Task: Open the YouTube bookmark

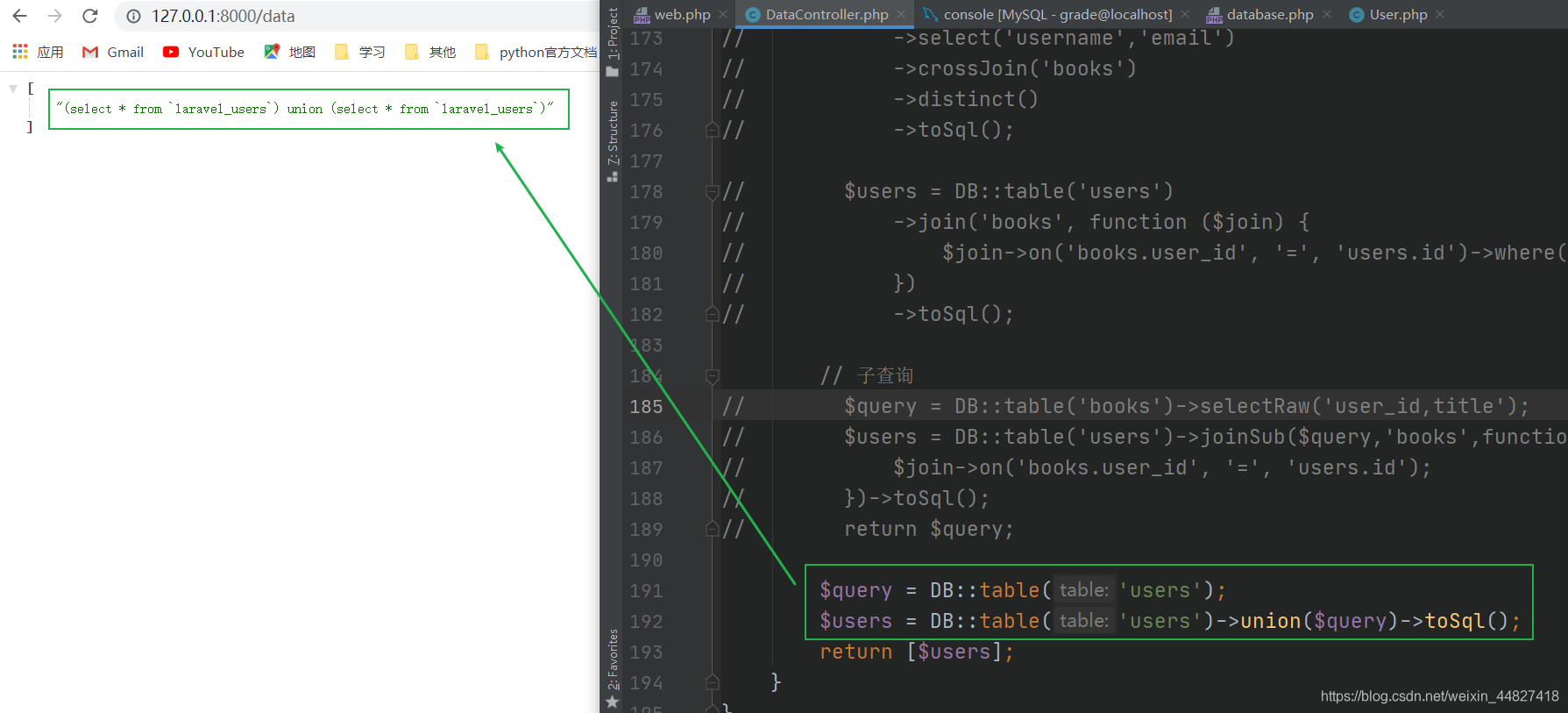Action: pos(203,52)
